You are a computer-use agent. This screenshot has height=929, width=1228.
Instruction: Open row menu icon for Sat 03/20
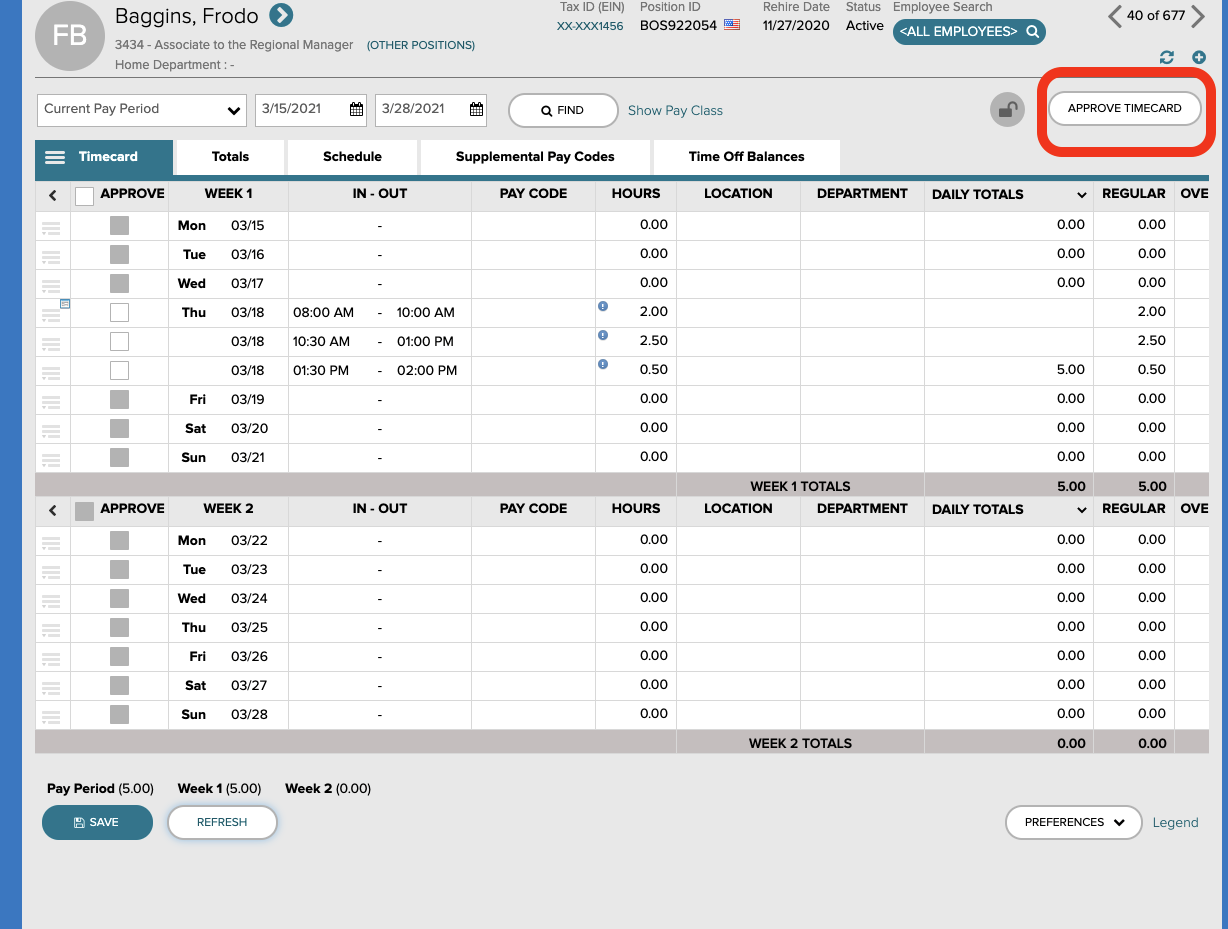tap(51, 431)
